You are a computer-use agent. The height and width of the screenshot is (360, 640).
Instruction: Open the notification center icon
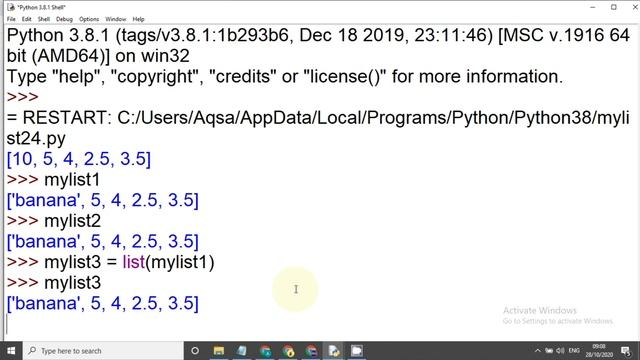626,351
